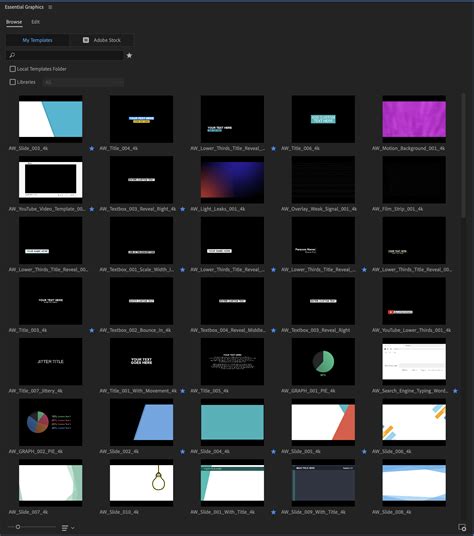Select AW_Title_007_Jittery_4k thumbnail

[x=51, y=361]
